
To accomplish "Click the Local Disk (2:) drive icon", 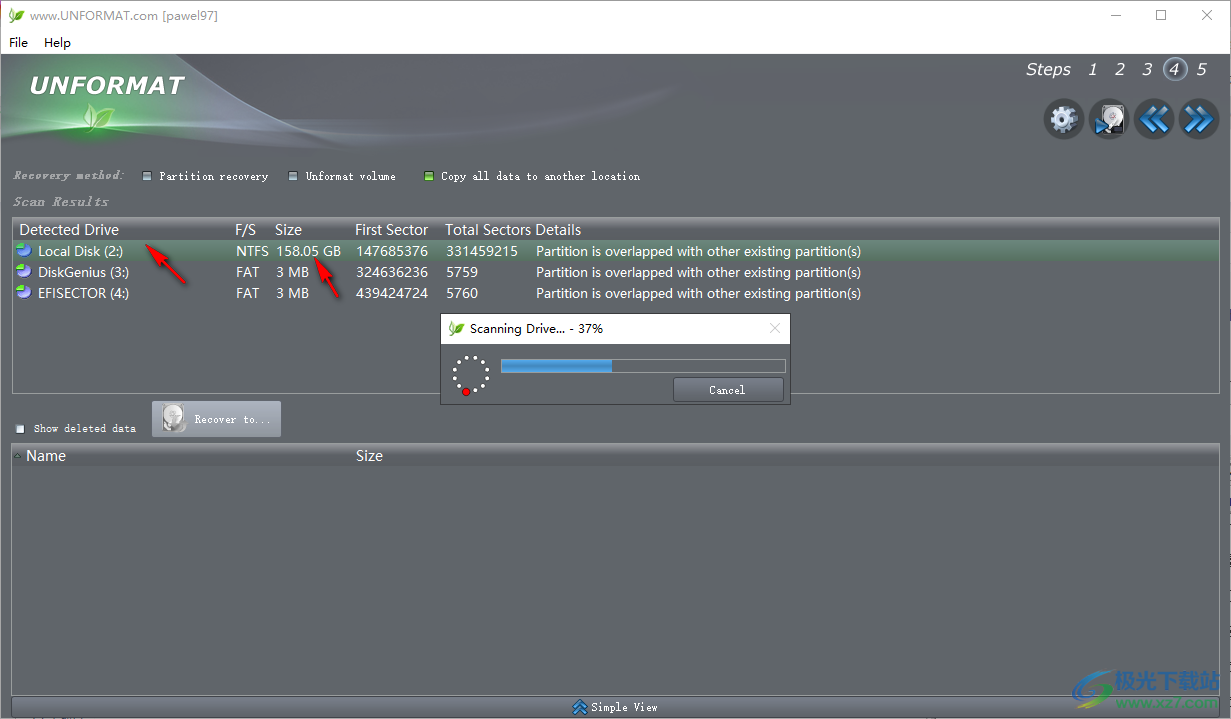I will point(24,251).
